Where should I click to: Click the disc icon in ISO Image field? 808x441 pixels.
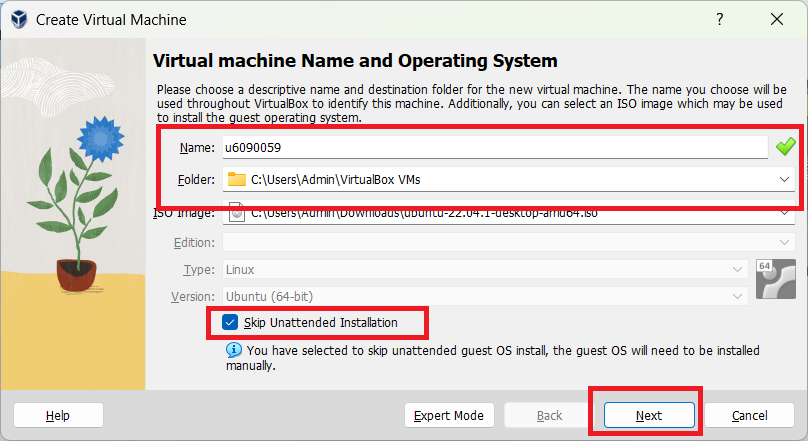(237, 212)
